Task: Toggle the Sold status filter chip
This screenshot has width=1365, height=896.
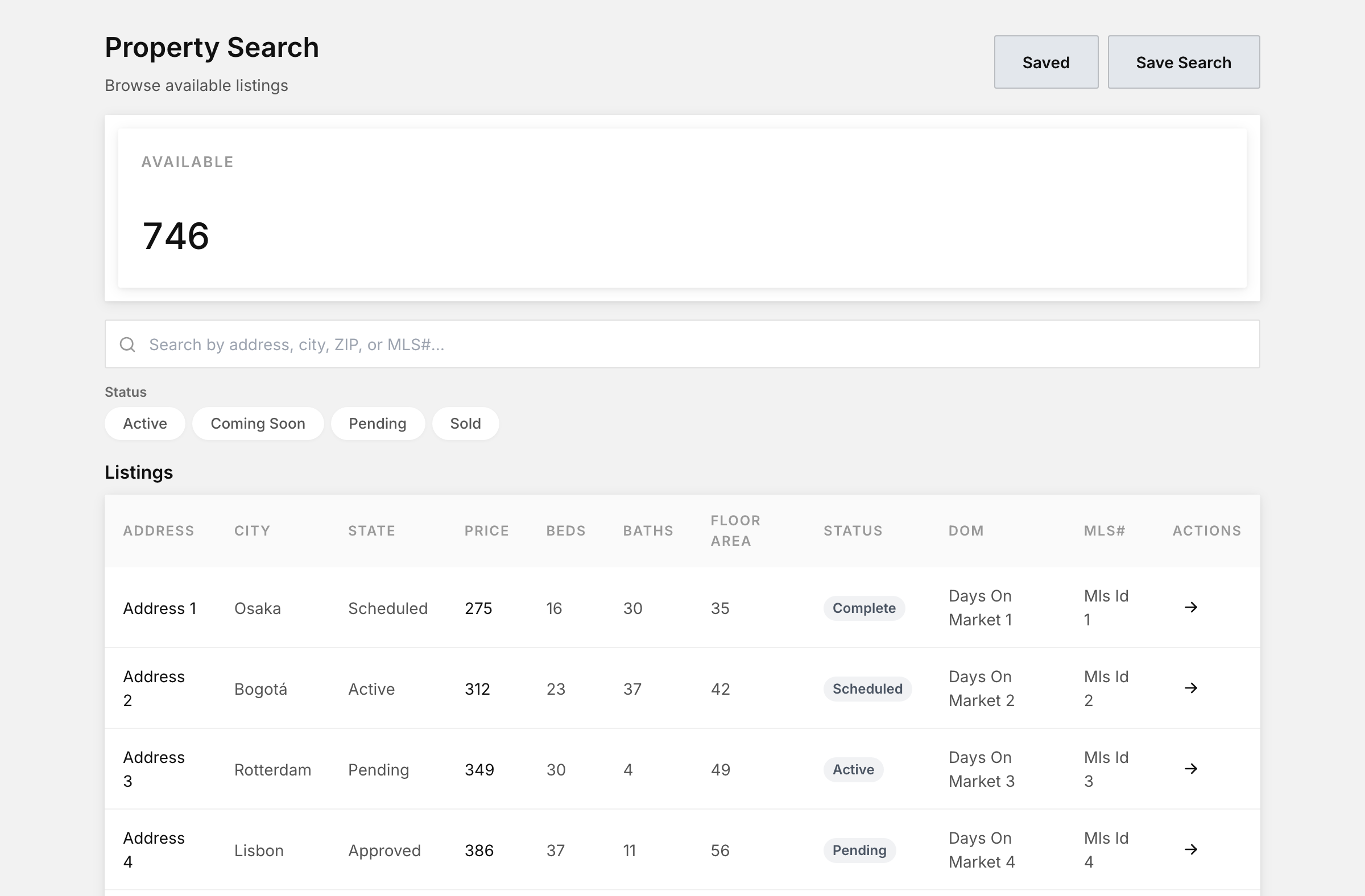Action: click(466, 424)
